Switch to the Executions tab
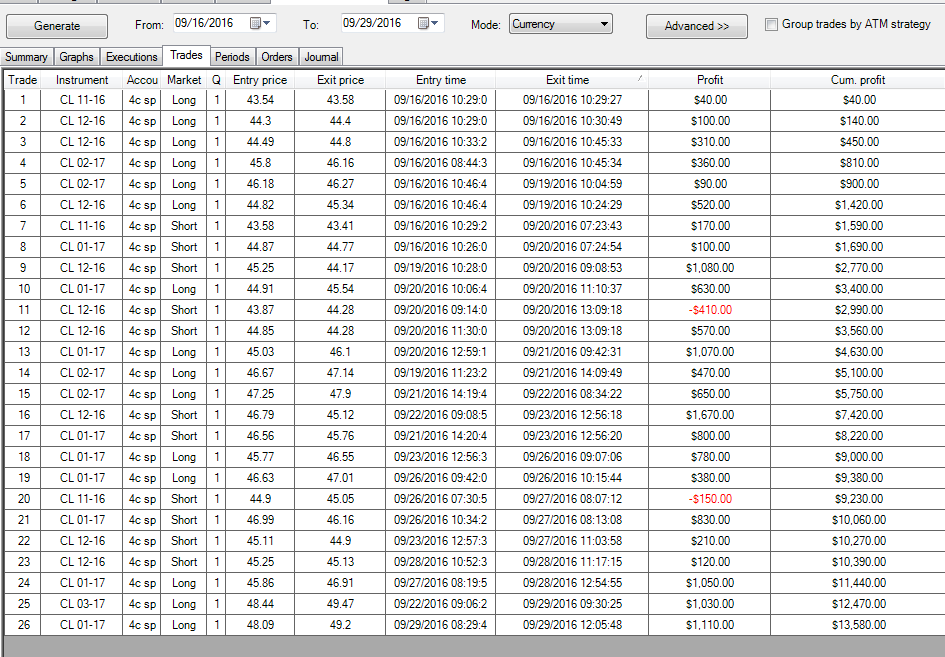This screenshot has height=657, width=945. click(x=131, y=57)
